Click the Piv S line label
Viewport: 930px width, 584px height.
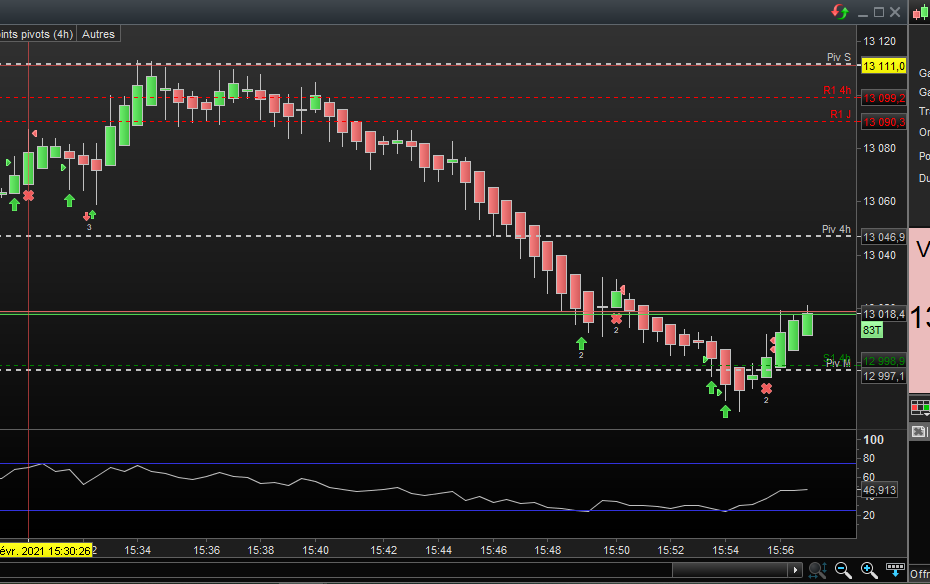(x=839, y=57)
